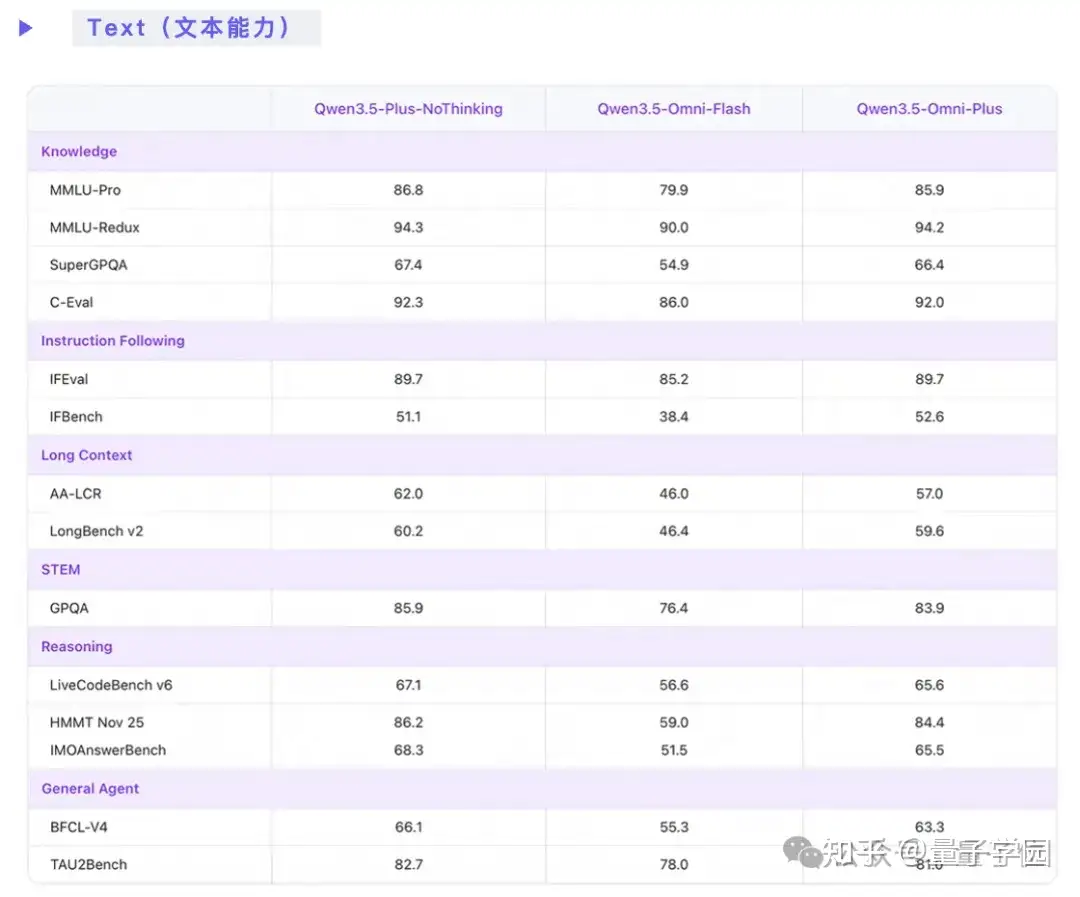Click the Text（文本能力）section title
The width and height of the screenshot is (1080, 897).
190,28
